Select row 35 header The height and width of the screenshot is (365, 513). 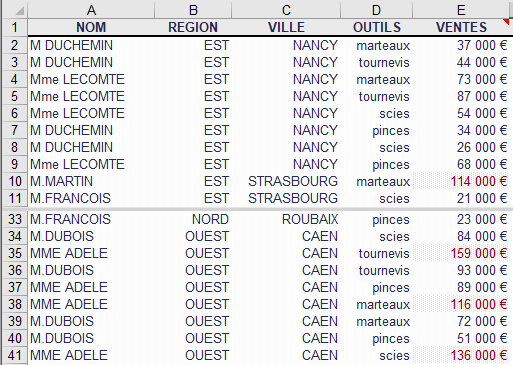tap(15, 253)
